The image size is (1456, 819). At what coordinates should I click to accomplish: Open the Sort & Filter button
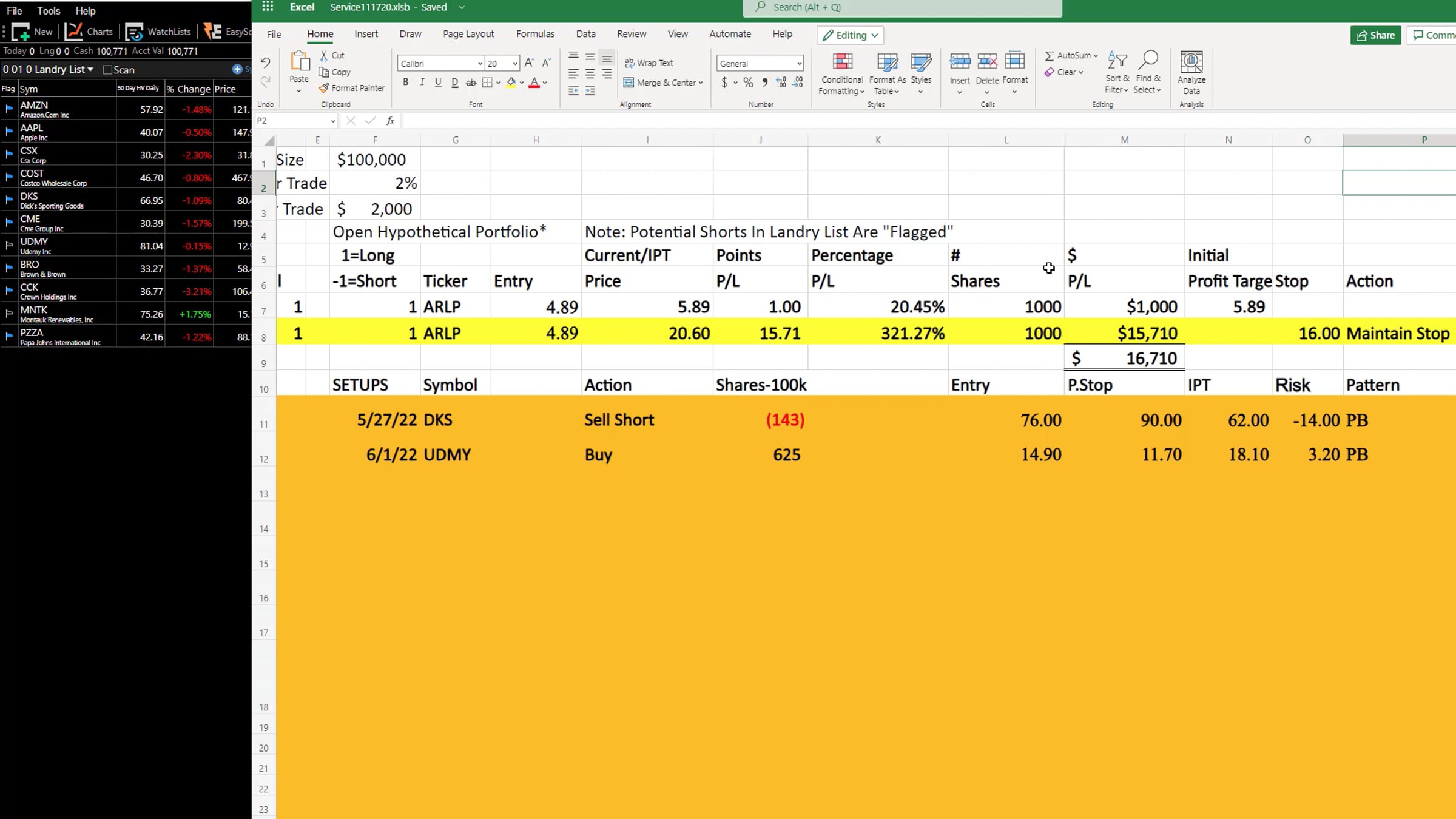point(1117,72)
